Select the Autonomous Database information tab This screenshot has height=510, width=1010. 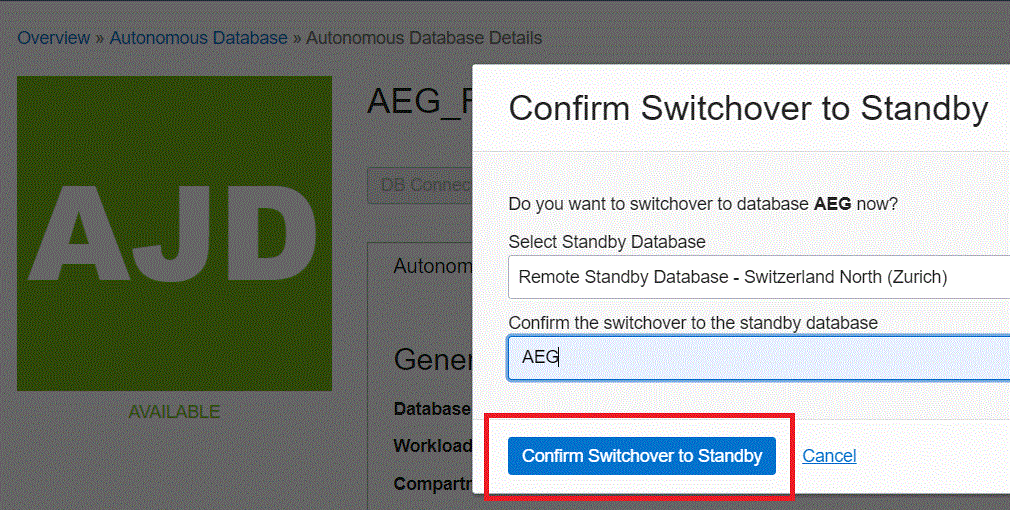(433, 266)
